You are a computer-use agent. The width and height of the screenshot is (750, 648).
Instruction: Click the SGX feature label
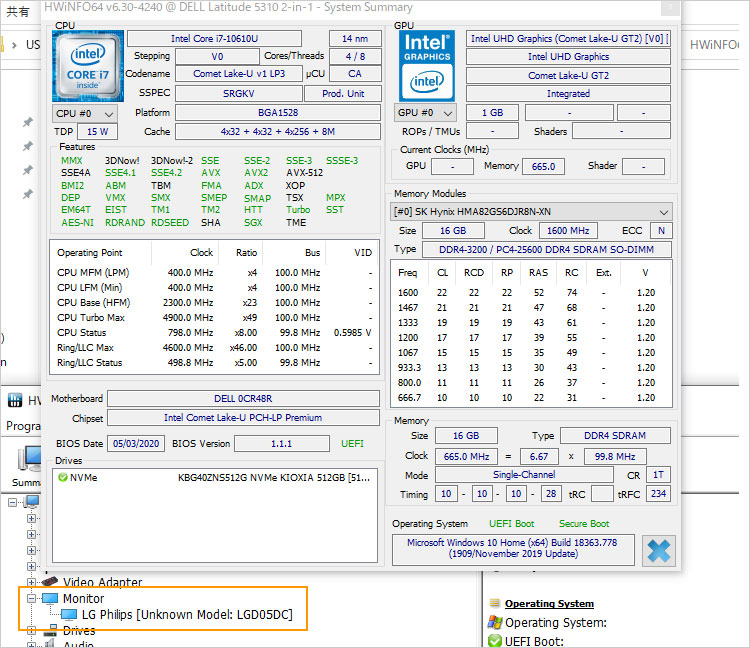pos(253,222)
